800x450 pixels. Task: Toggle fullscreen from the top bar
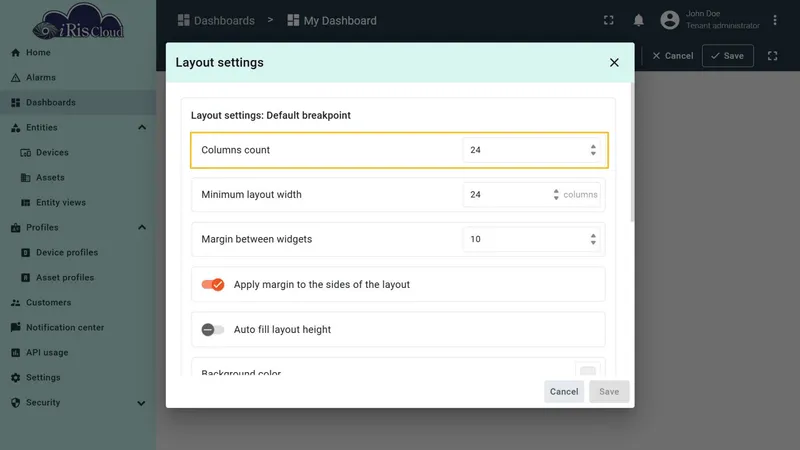click(609, 20)
